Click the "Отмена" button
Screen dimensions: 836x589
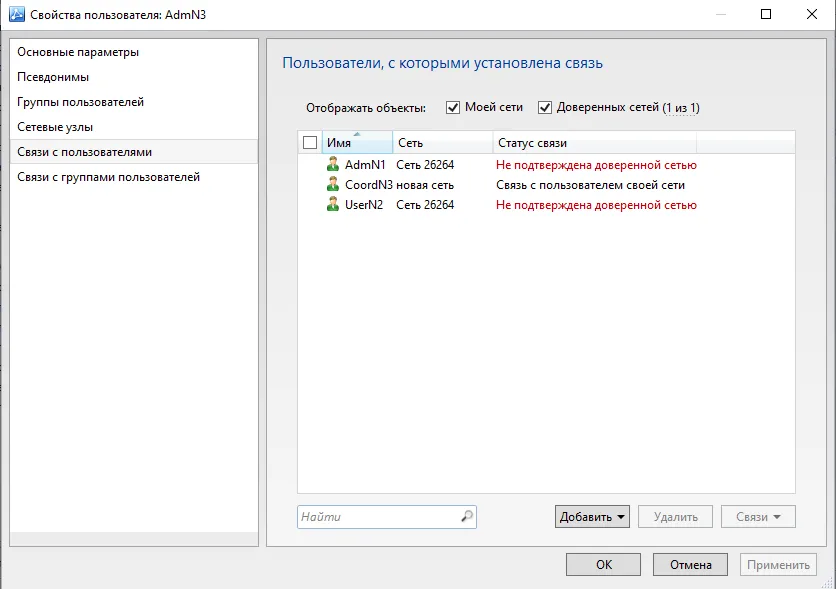690,564
